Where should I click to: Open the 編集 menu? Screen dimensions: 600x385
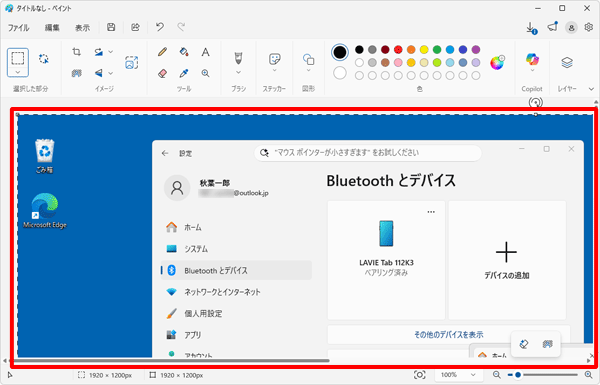52,28
